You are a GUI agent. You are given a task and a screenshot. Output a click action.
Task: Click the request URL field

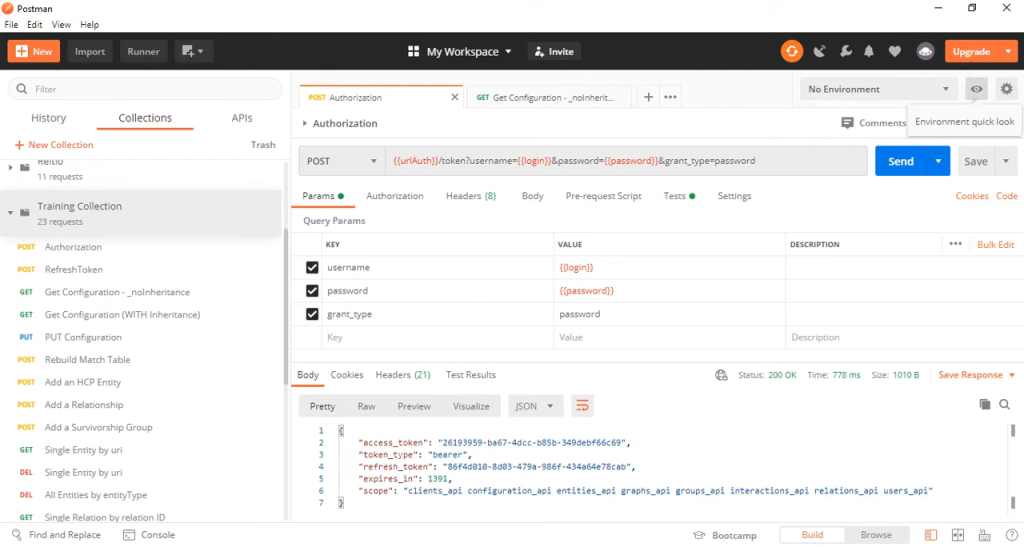pos(626,161)
